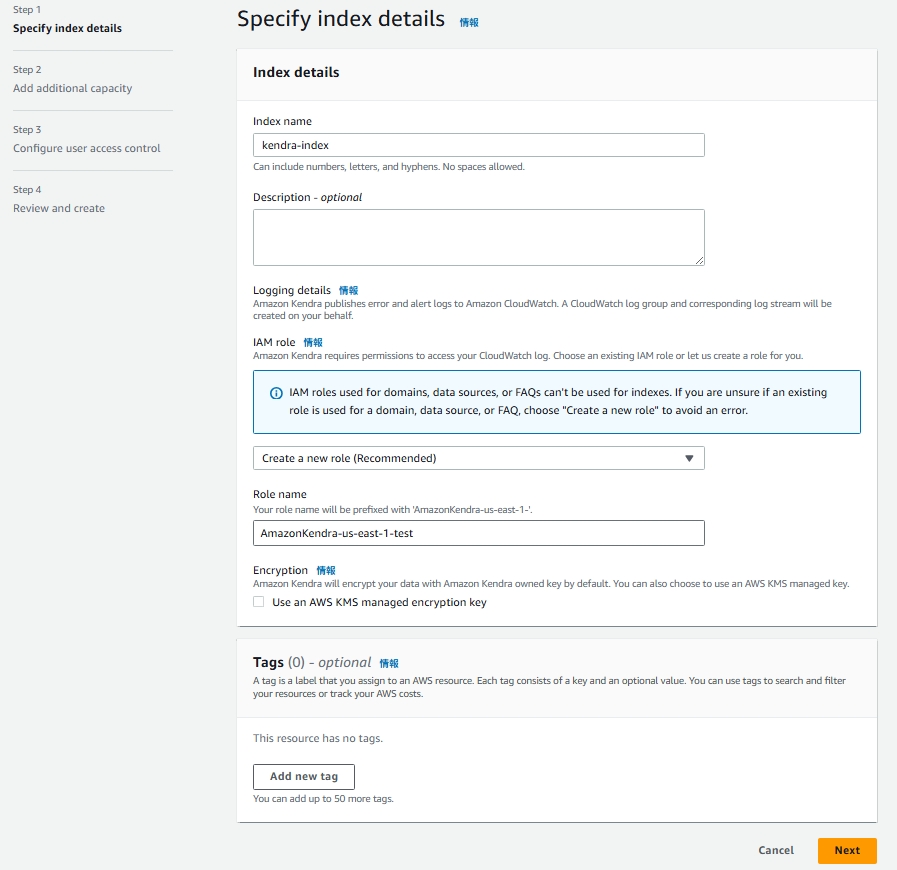Click the info icon in the IAM alert box
The width and height of the screenshot is (897, 870).
[x=277, y=393]
